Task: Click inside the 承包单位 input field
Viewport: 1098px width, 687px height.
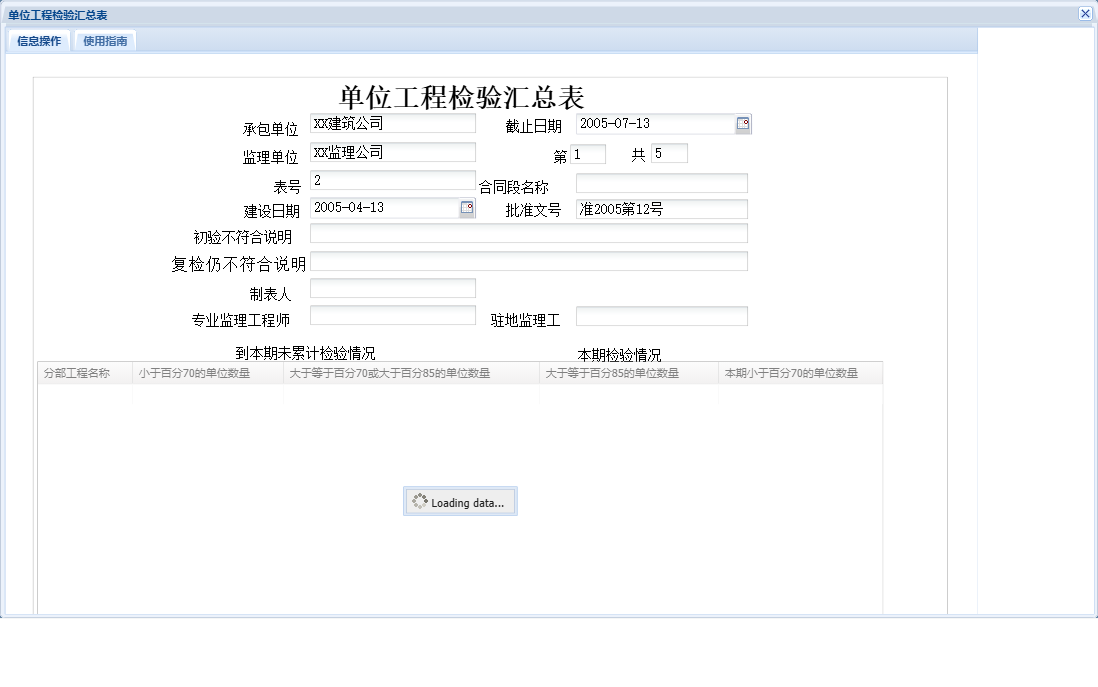Action: coord(390,123)
